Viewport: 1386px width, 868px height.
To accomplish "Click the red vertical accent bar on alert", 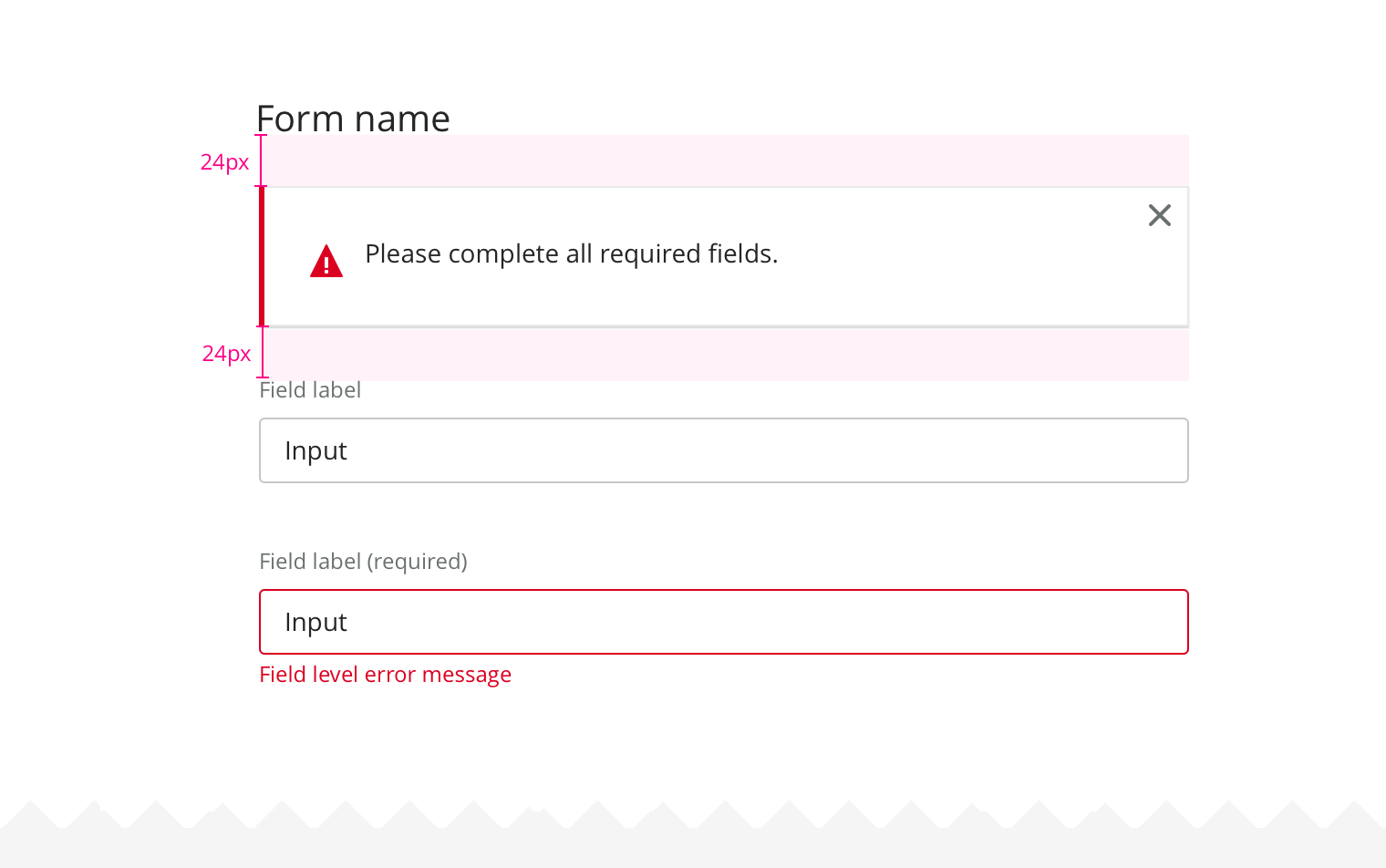I will pyautogui.click(x=263, y=256).
